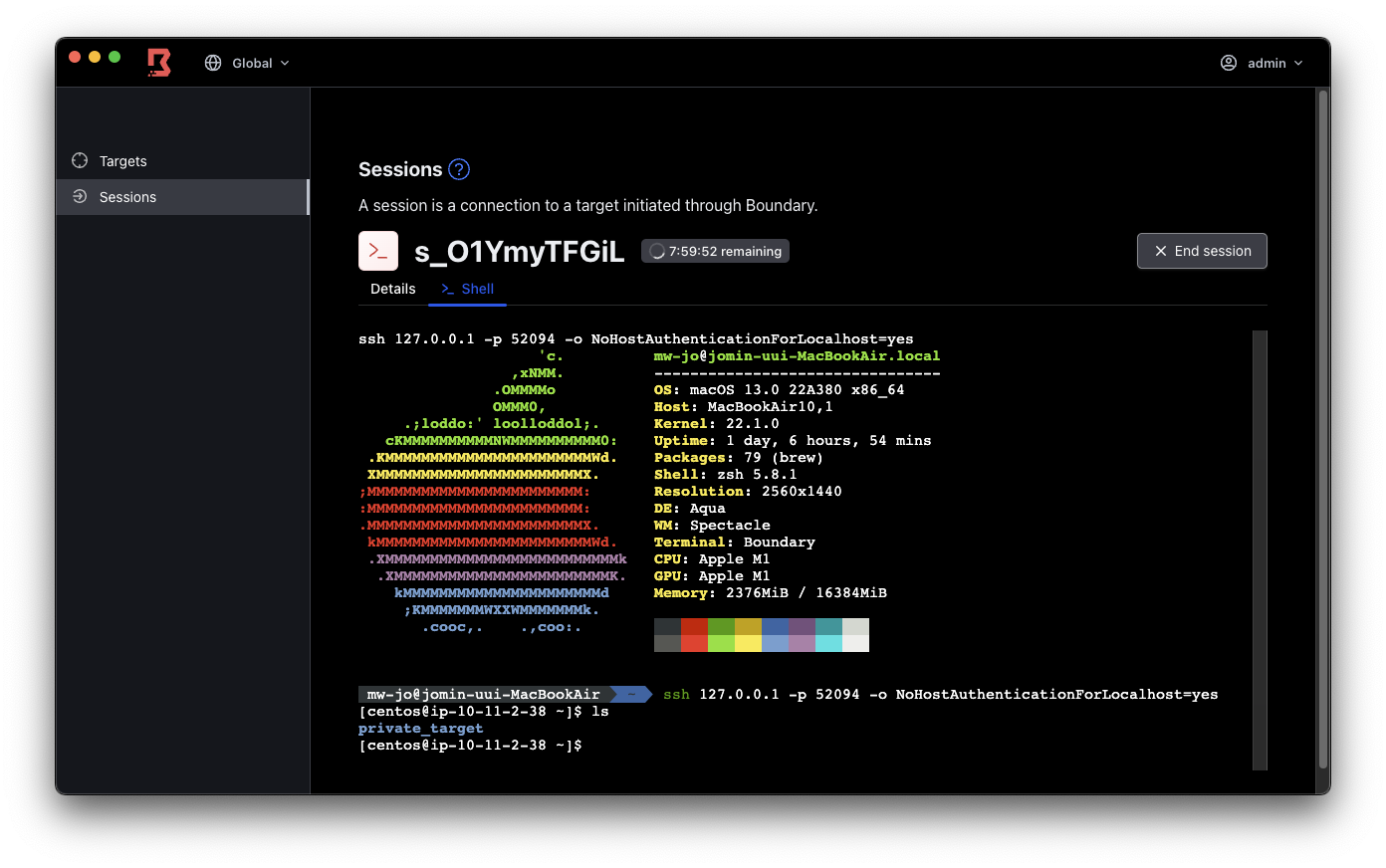Click the red color block in terminal palette

pyautogui.click(x=694, y=635)
